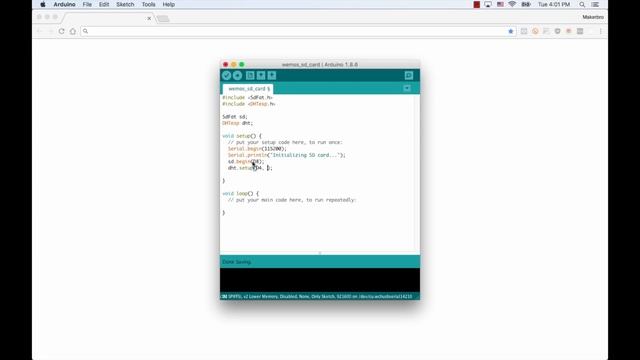The image size is (640, 360).
Task: Focus the browser address bar
Action: click(x=298, y=31)
